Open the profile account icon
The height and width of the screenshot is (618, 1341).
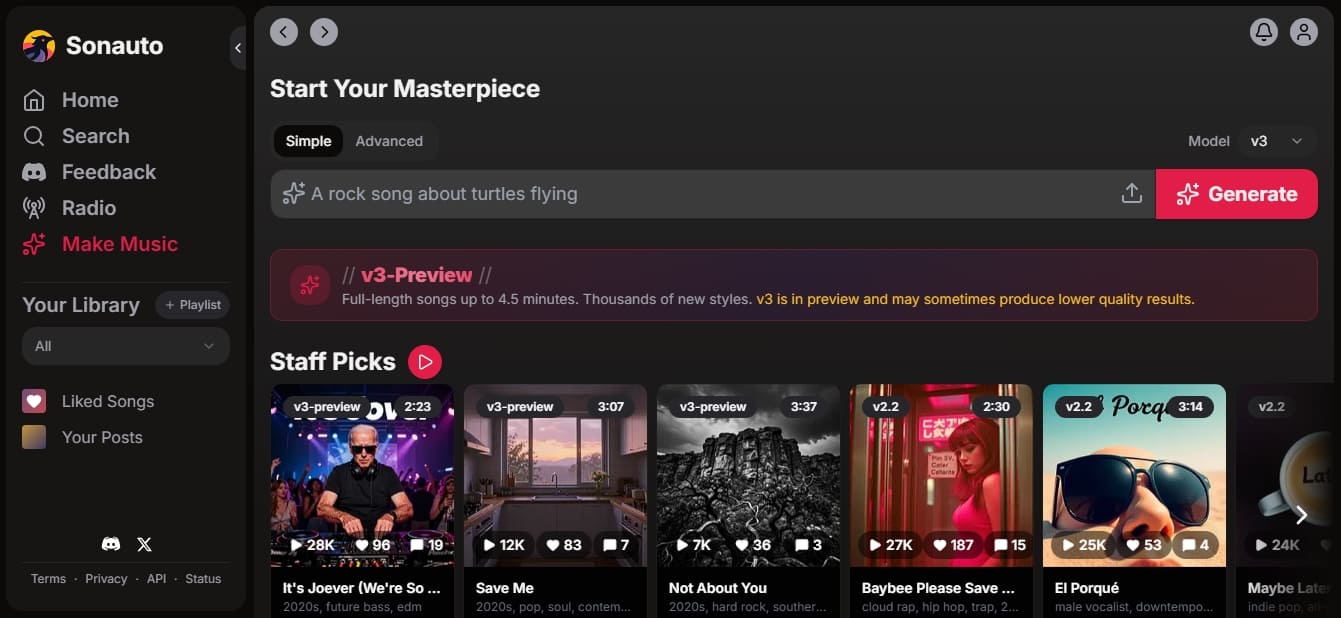click(1304, 31)
